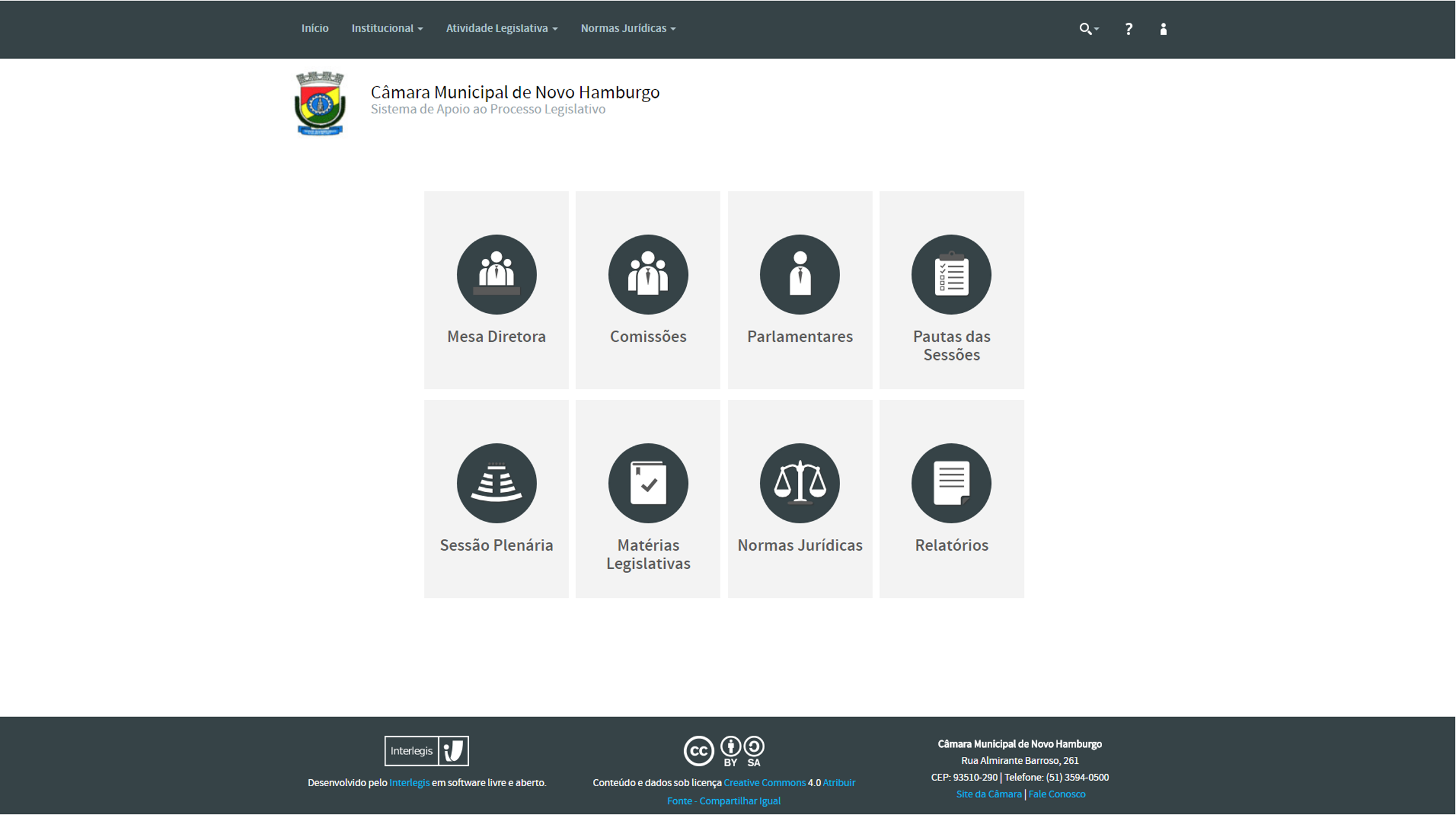Click the Matérias Legislativas checkmark icon
The height and width of the screenshot is (815, 1456).
pos(648,483)
